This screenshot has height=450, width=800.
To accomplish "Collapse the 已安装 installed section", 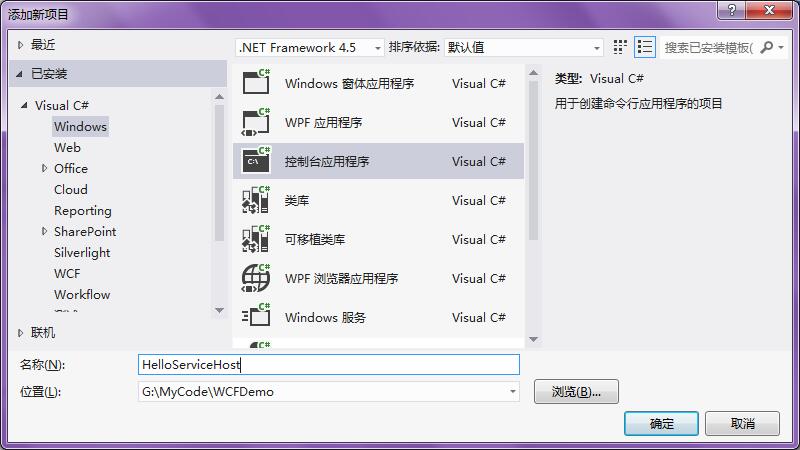I will [19, 74].
